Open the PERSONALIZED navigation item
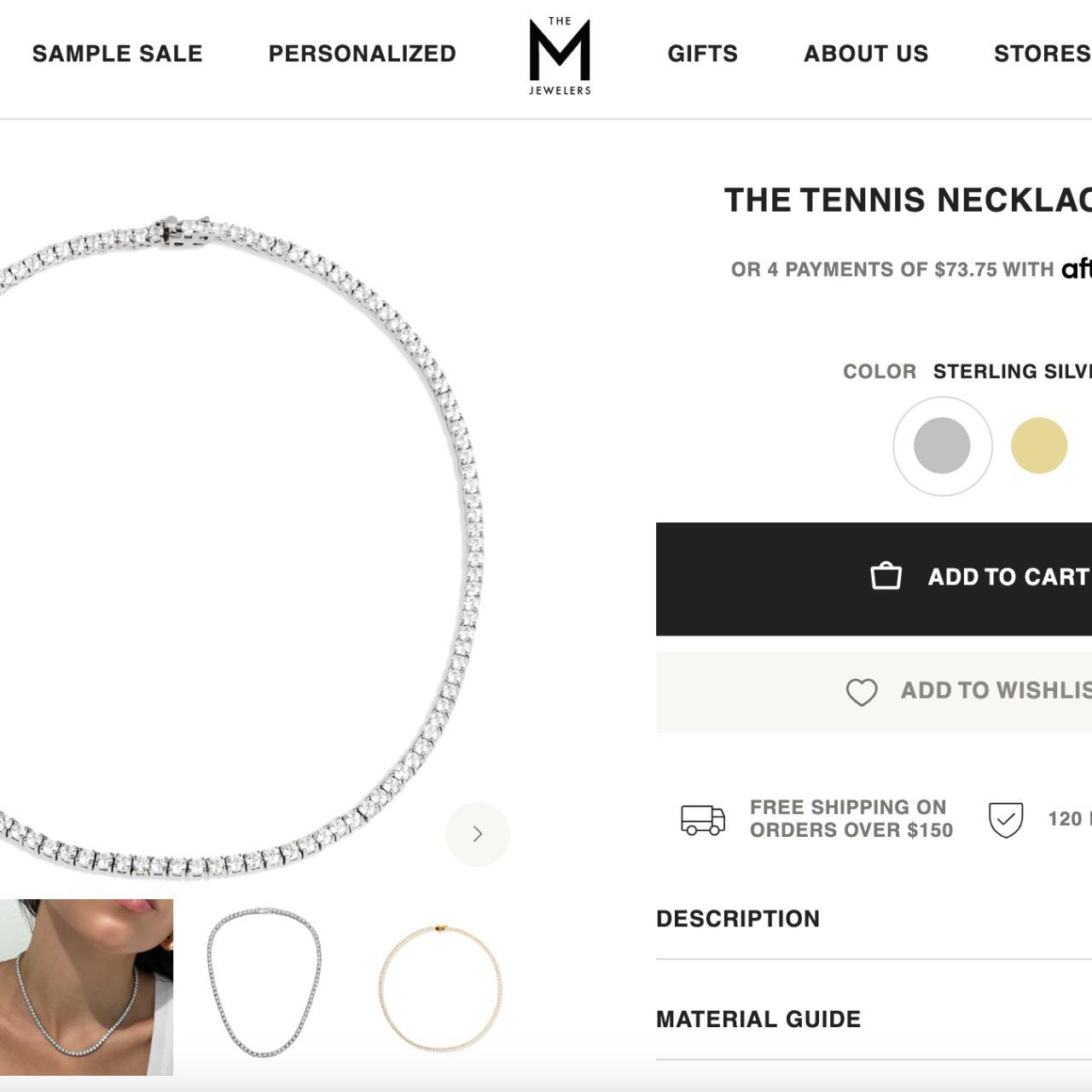Viewport: 1092px width, 1092px height. click(x=362, y=53)
